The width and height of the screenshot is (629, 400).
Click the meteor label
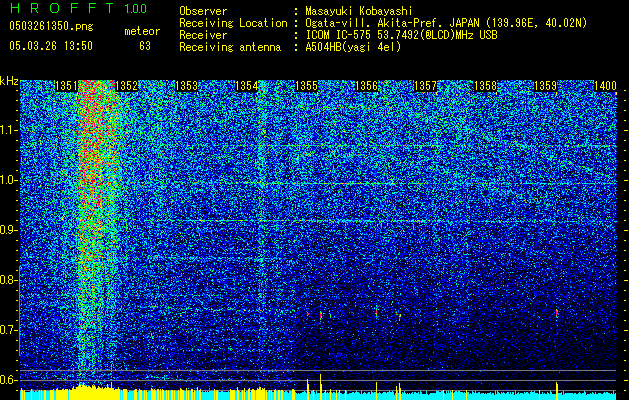pos(142,31)
